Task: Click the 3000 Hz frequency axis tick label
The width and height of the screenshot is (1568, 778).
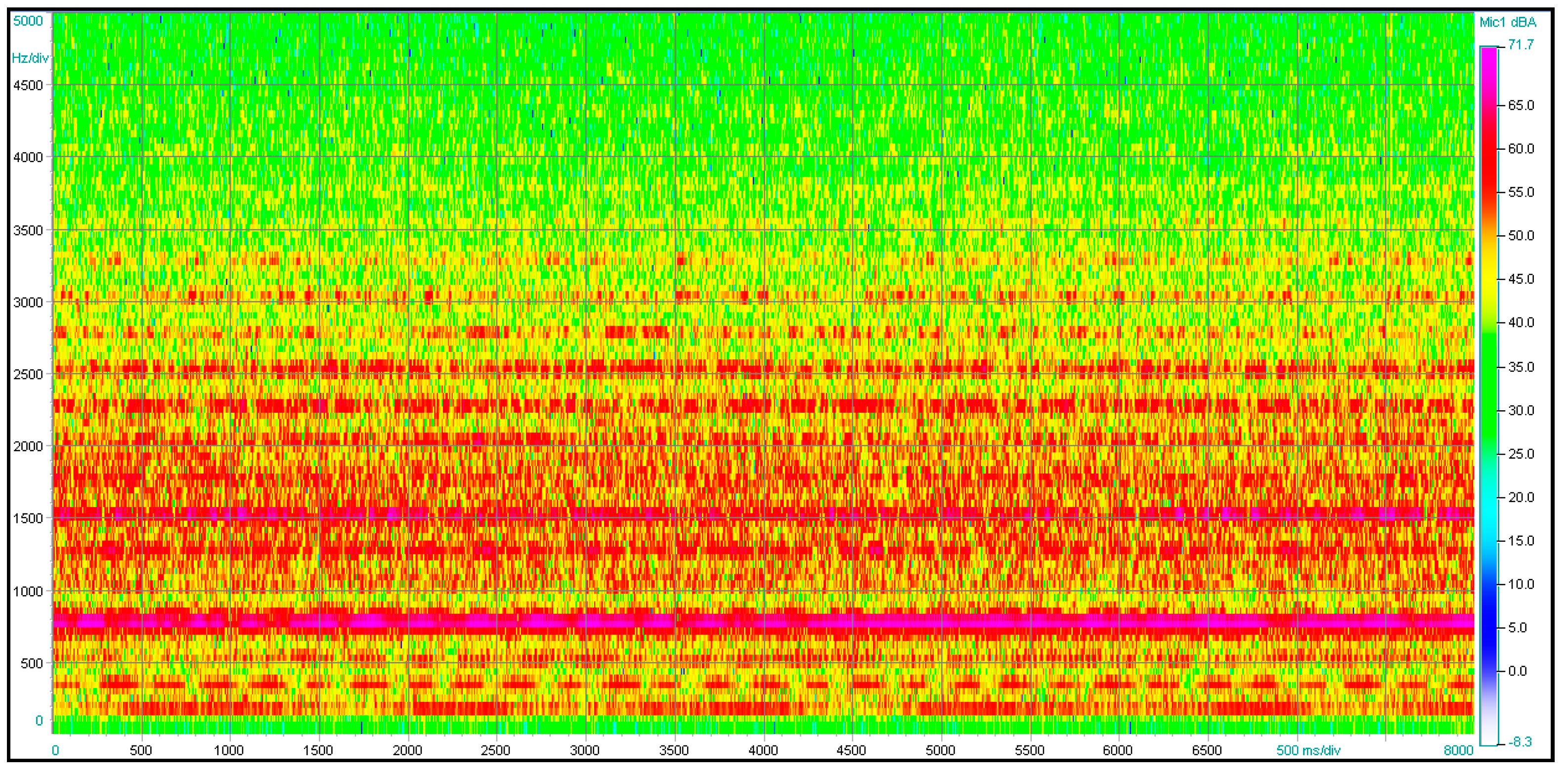Action: coord(28,303)
